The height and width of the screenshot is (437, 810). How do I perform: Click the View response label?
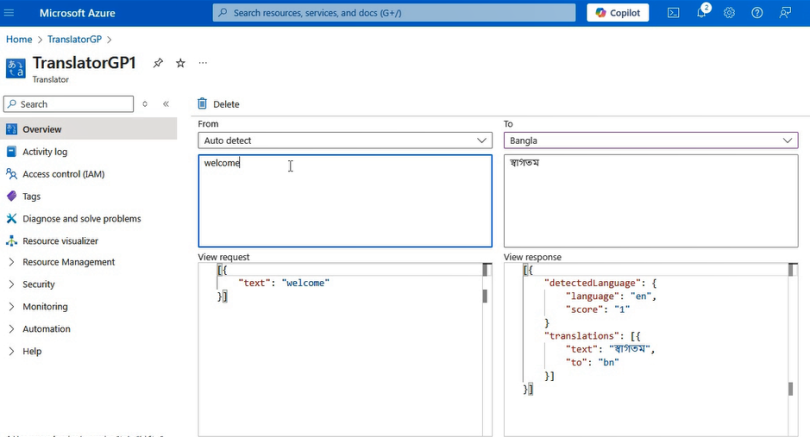[x=533, y=257]
